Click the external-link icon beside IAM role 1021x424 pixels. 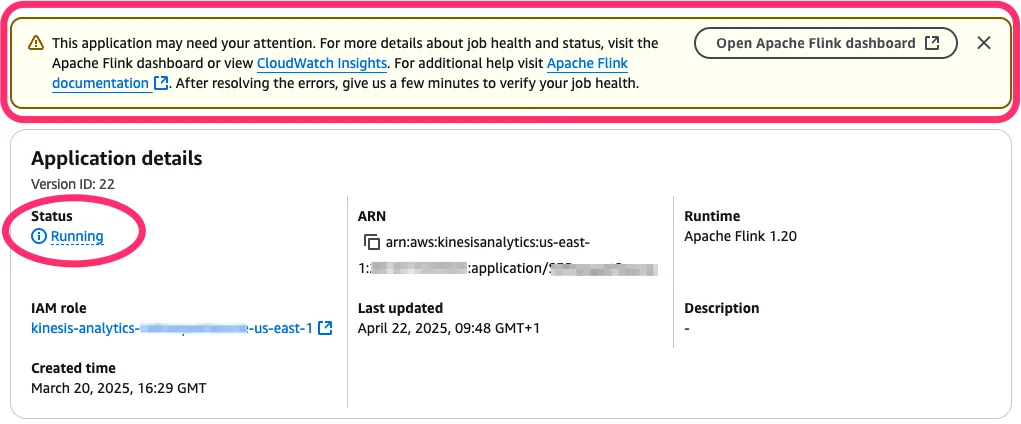[x=325, y=328]
